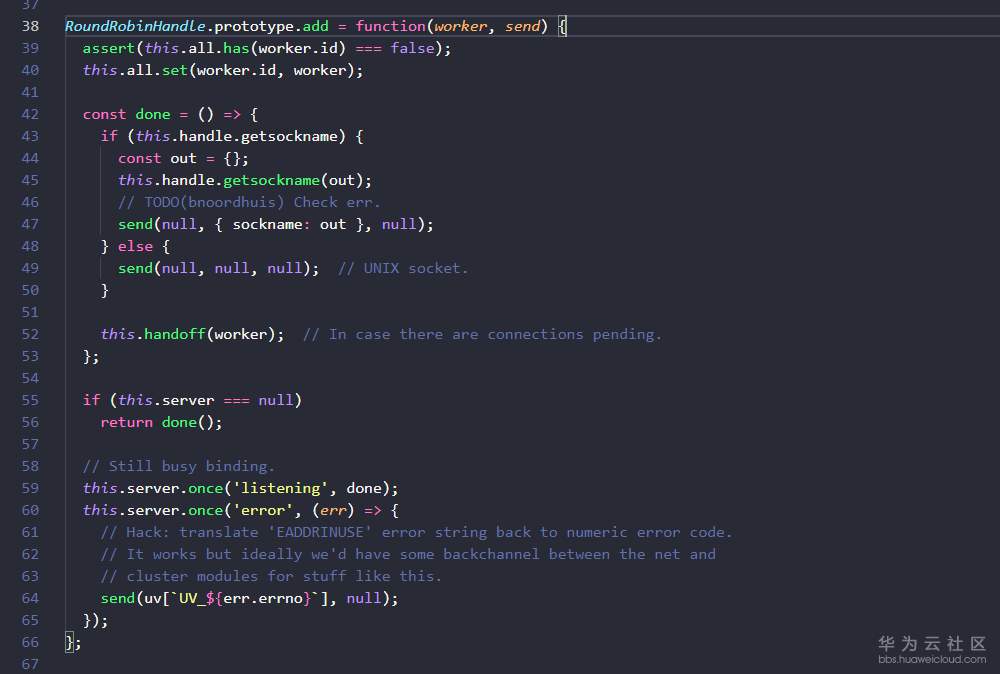
Task: Click line number 59 in the gutter
Action: (x=30, y=488)
